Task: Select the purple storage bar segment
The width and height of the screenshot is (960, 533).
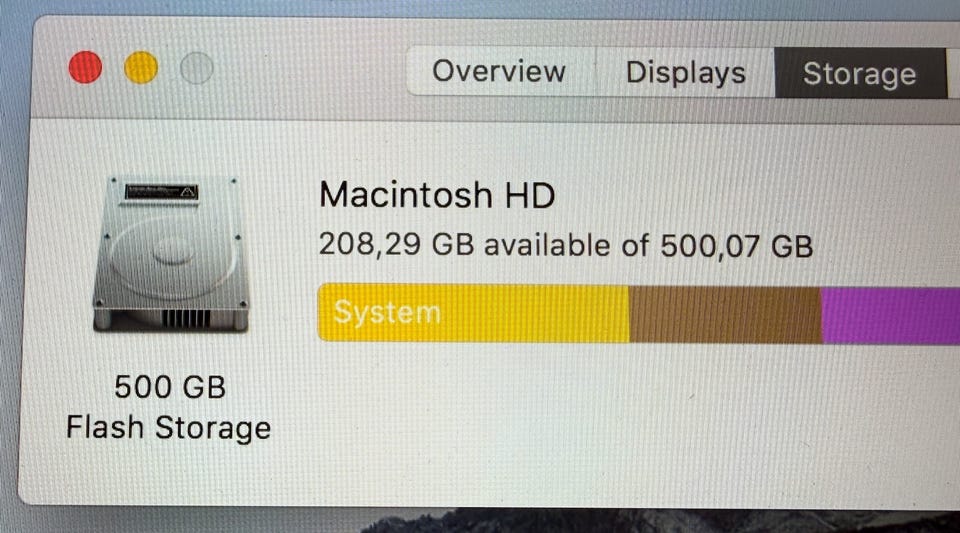Action: pyautogui.click(x=891, y=316)
